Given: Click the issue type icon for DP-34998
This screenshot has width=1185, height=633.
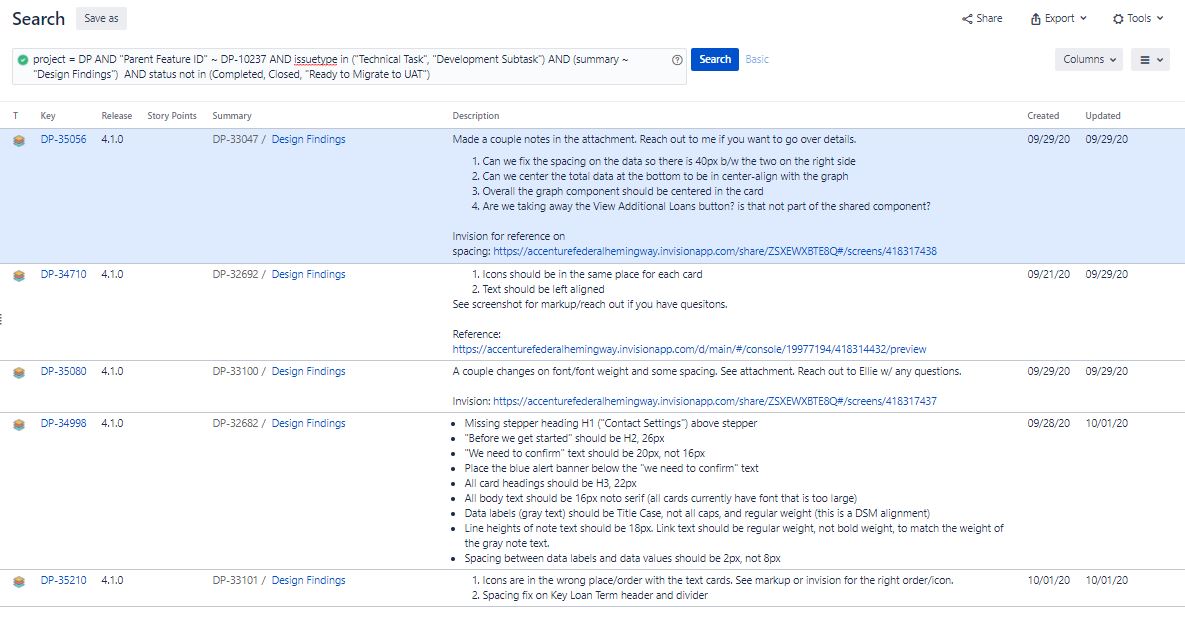Looking at the screenshot, I should tap(18, 423).
